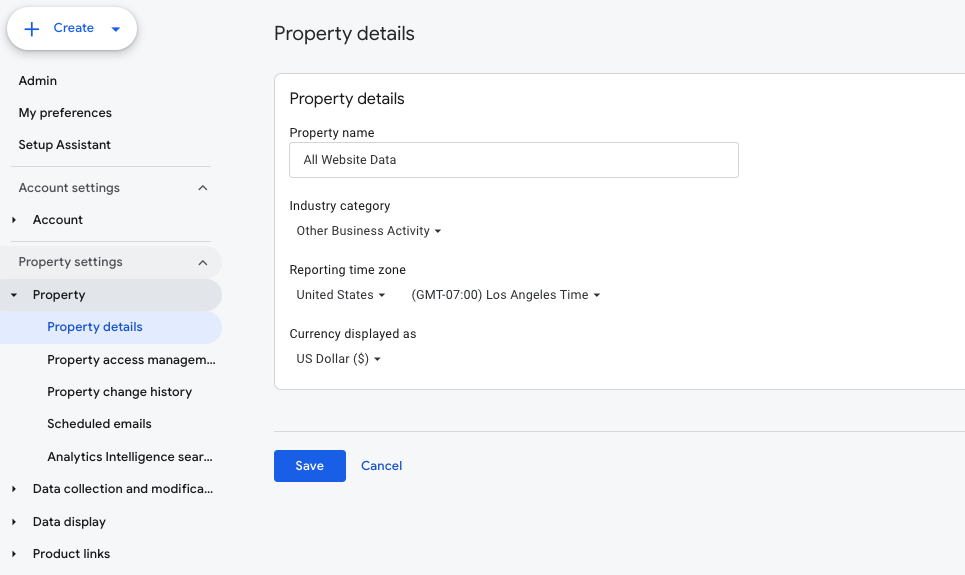Expand the Account tree item arrow

coord(14,220)
